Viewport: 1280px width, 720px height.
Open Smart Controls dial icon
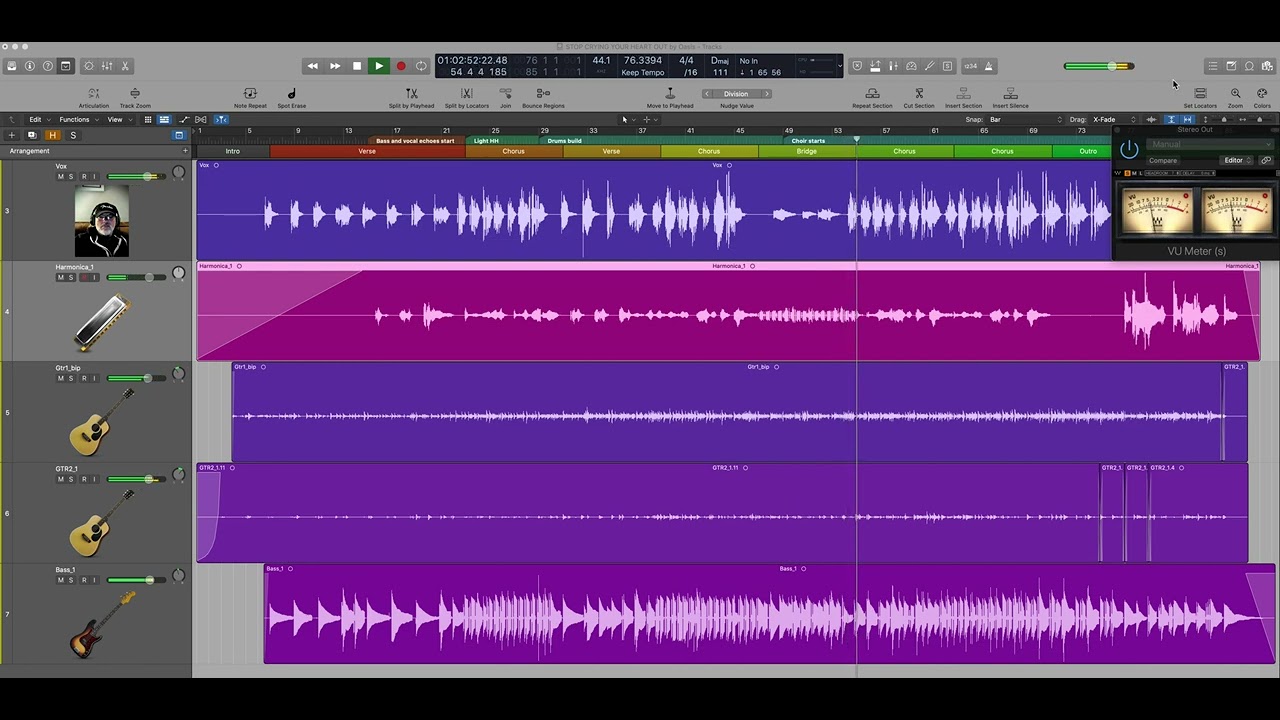(x=89, y=66)
